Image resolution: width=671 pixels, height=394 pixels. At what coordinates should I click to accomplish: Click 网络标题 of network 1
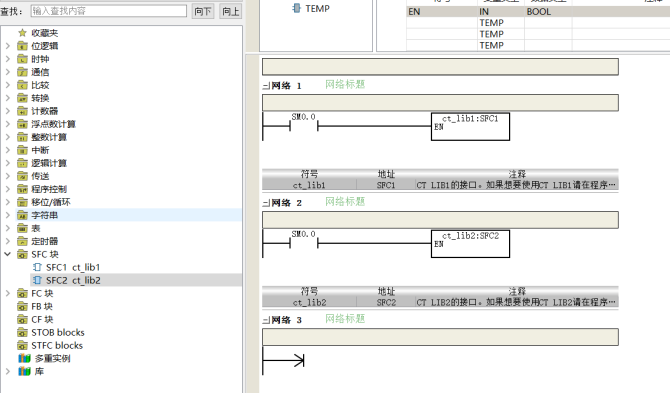[x=345, y=84]
